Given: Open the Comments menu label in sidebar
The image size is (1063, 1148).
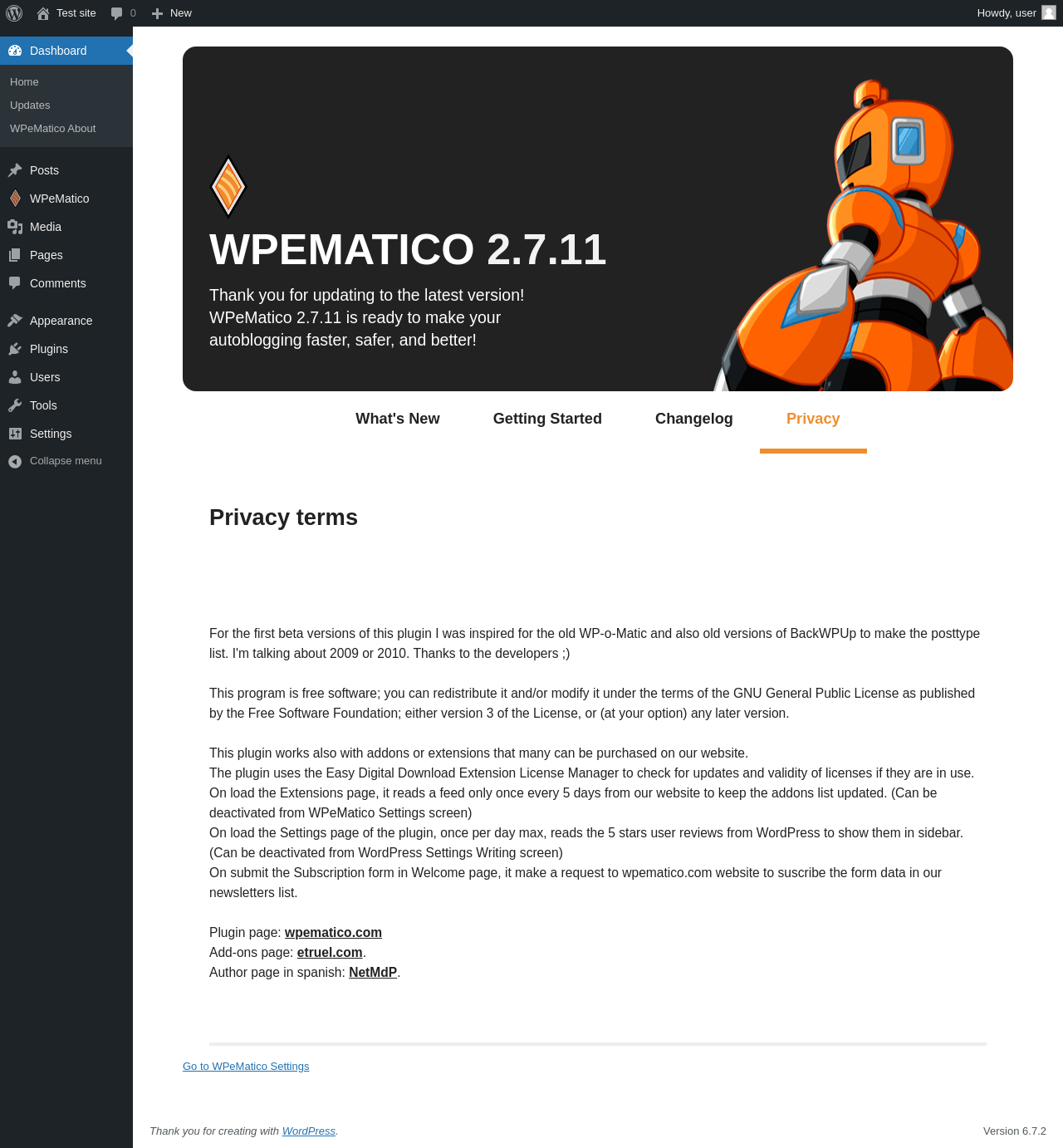Looking at the screenshot, I should click(57, 283).
